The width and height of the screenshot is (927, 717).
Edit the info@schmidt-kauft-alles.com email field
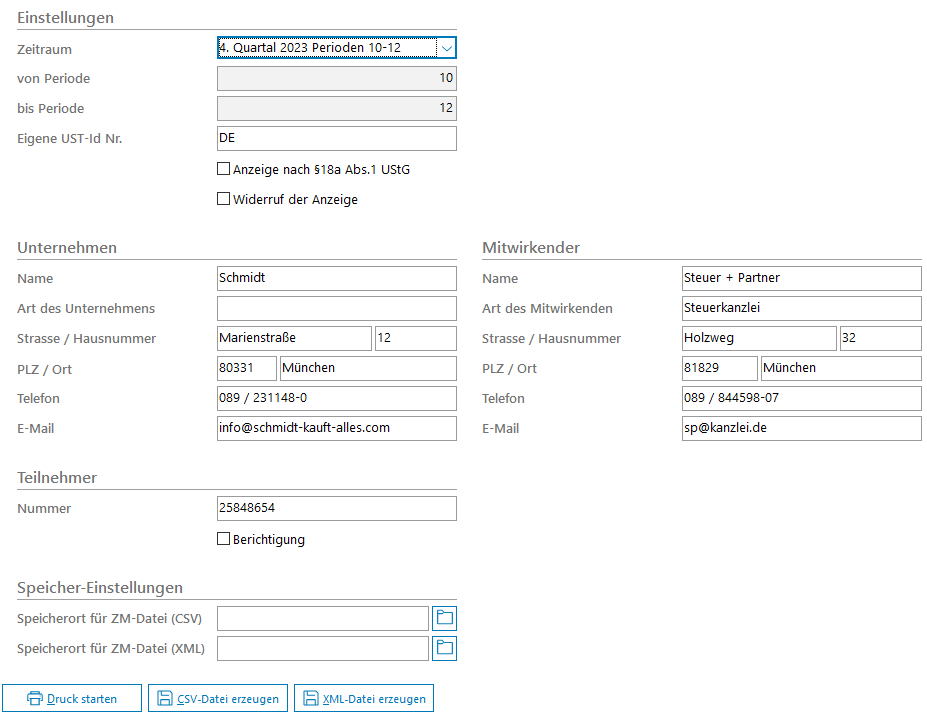coord(336,428)
